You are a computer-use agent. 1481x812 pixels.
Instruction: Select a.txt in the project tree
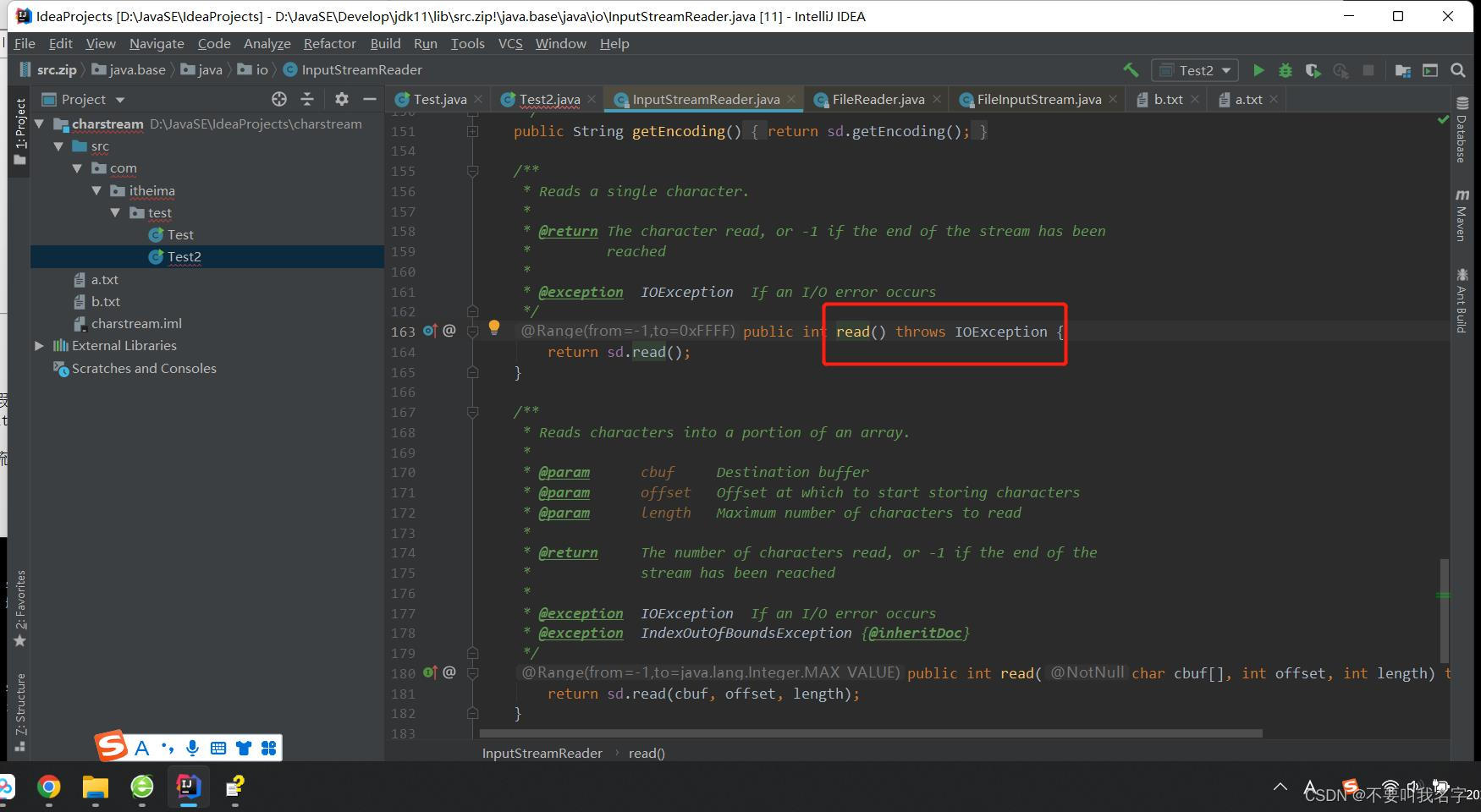click(x=105, y=280)
